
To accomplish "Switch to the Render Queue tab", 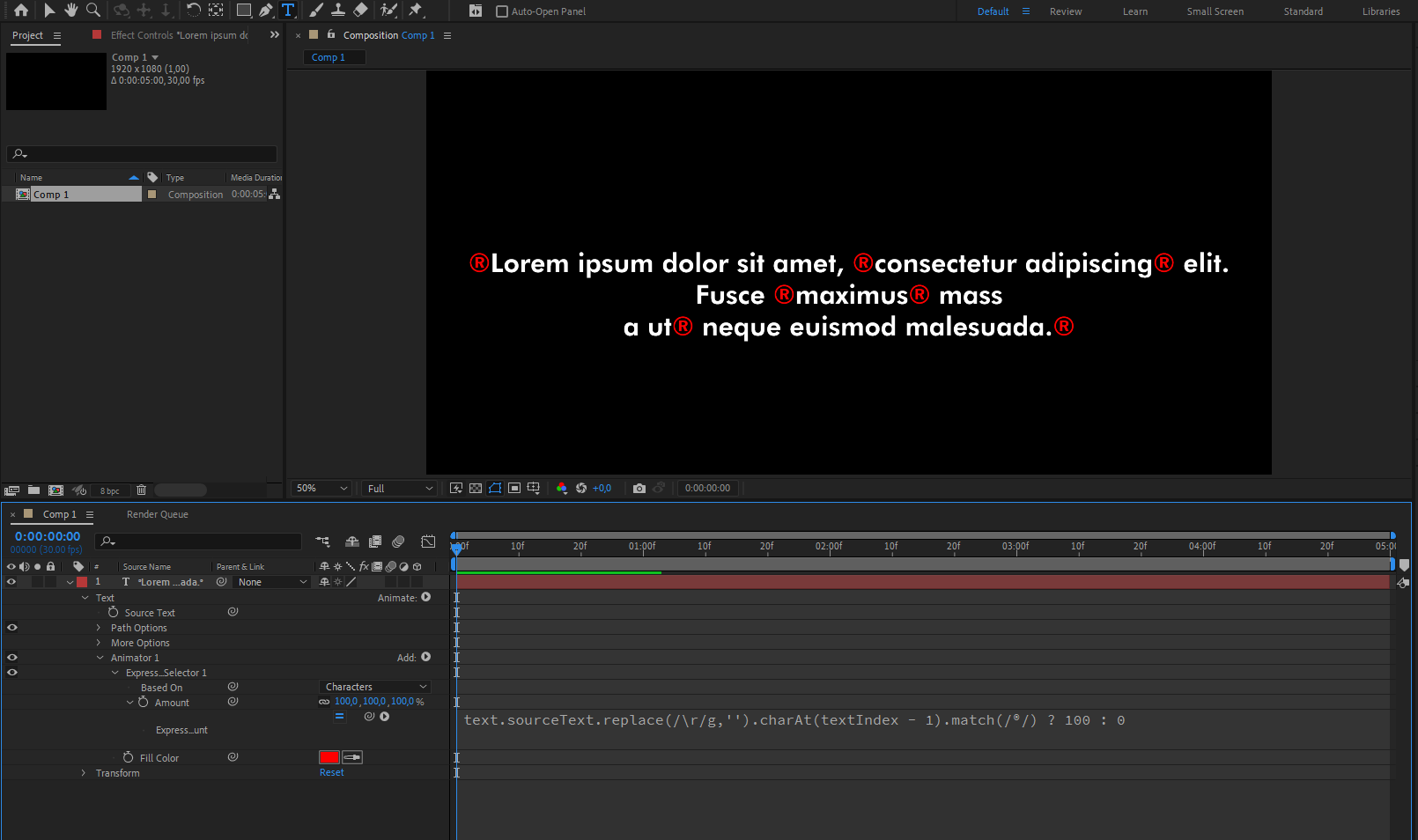I will pyautogui.click(x=157, y=514).
